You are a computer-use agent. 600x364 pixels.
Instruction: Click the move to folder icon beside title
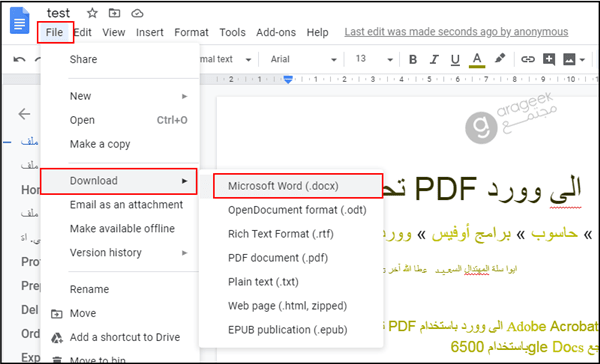114,13
